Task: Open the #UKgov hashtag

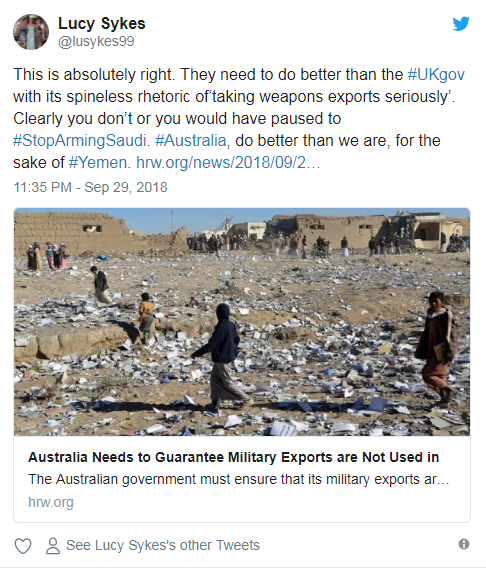Action: (x=436, y=75)
